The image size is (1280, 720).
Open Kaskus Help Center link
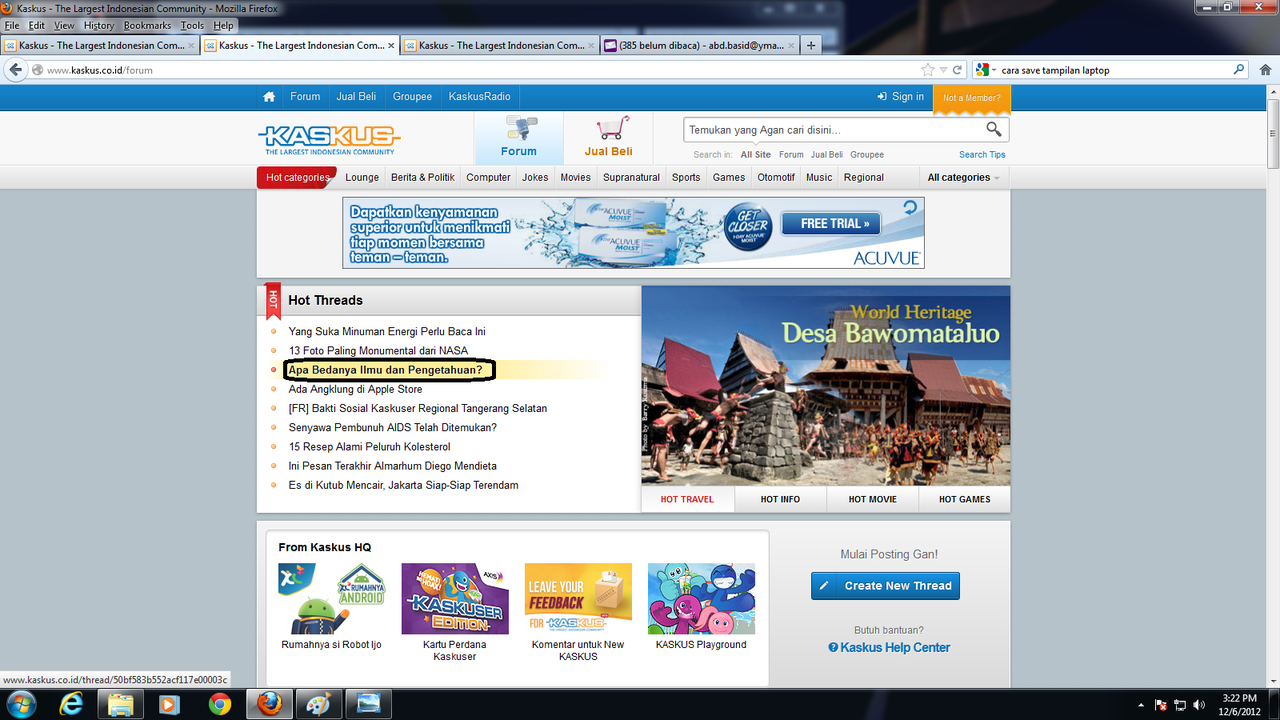tap(889, 647)
